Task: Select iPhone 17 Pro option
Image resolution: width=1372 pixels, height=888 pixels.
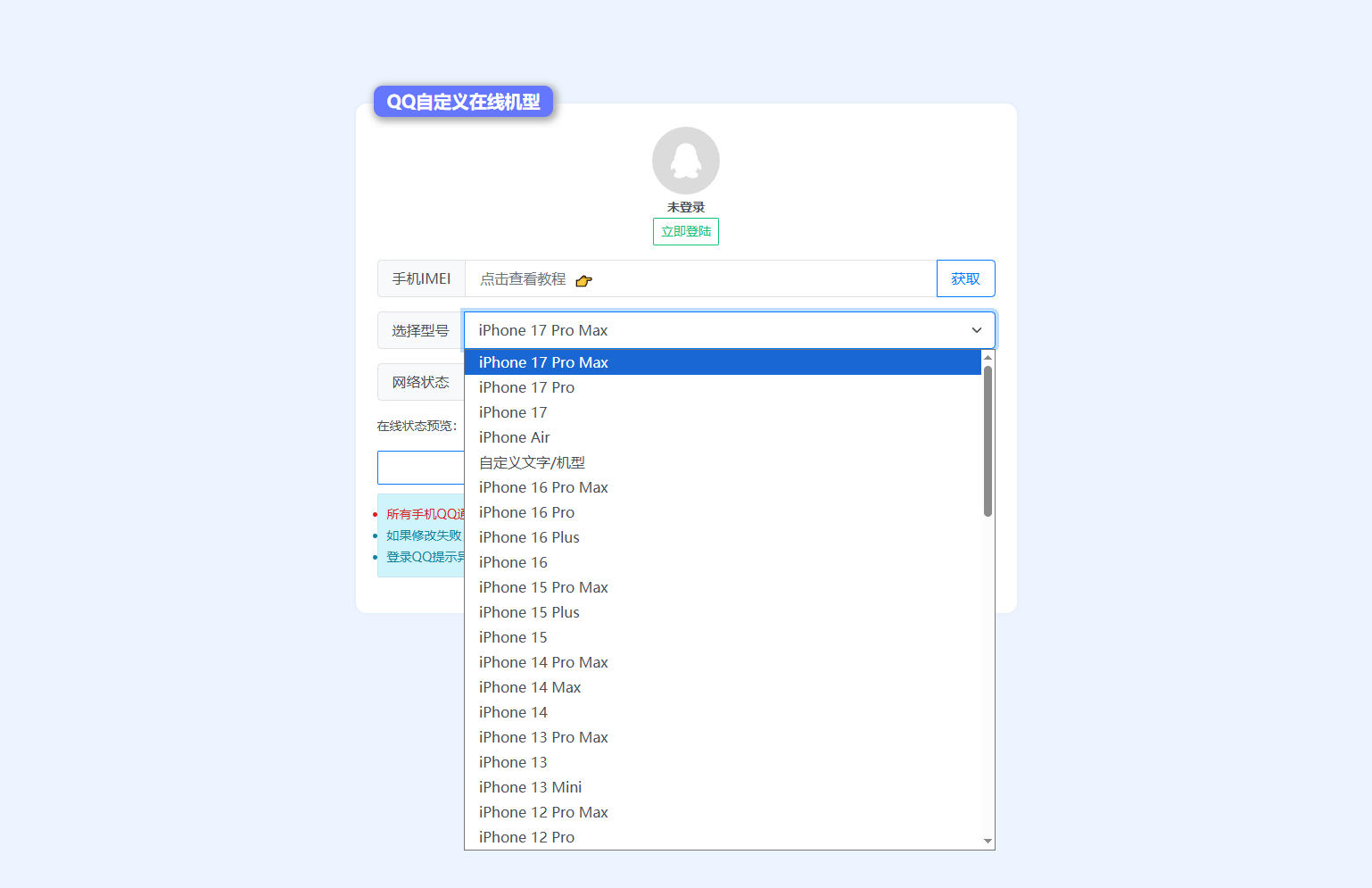Action: pyautogui.click(x=723, y=387)
